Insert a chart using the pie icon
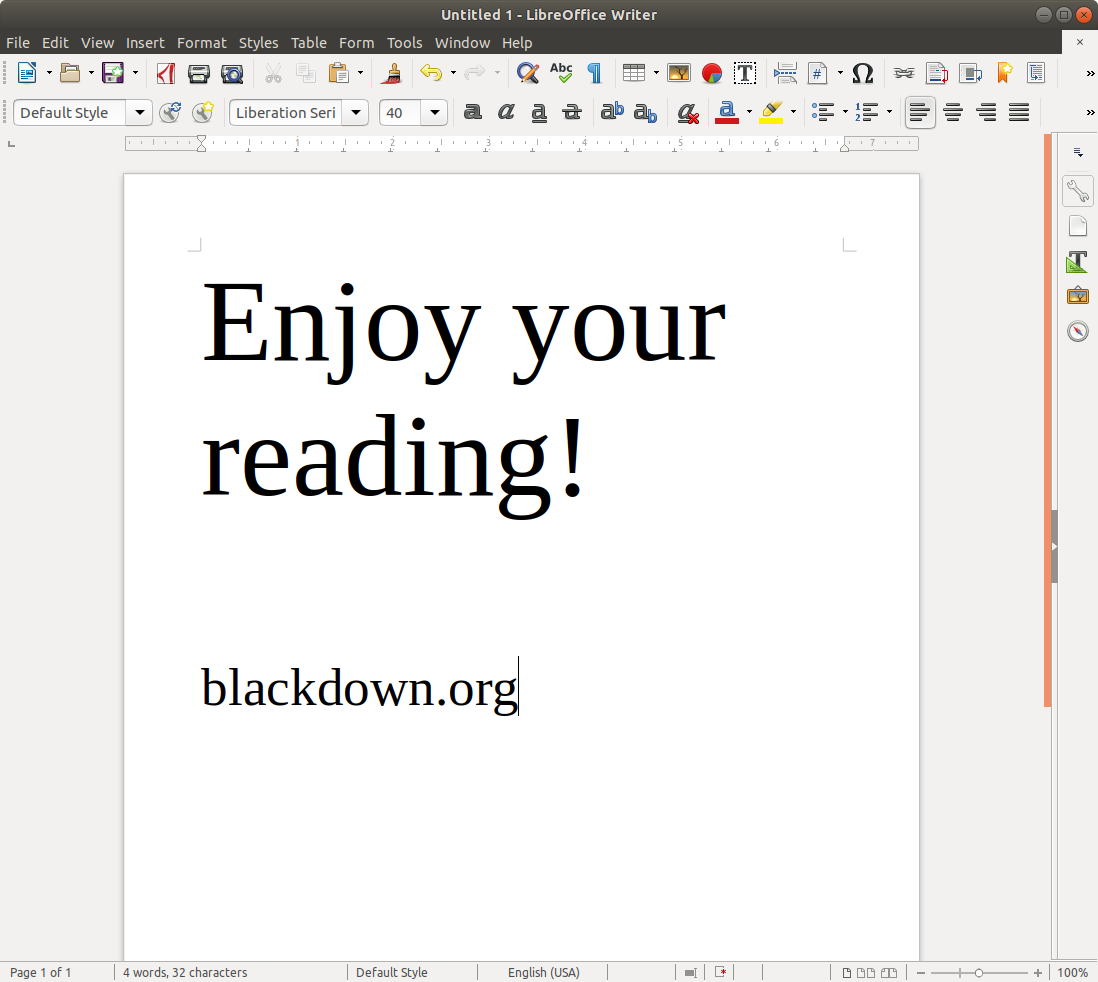Screen dimensions: 1098x982 click(x=712, y=73)
